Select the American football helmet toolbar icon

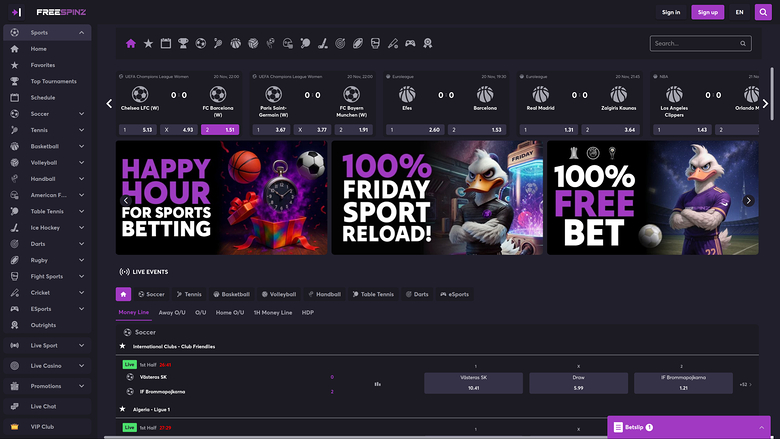pos(288,44)
